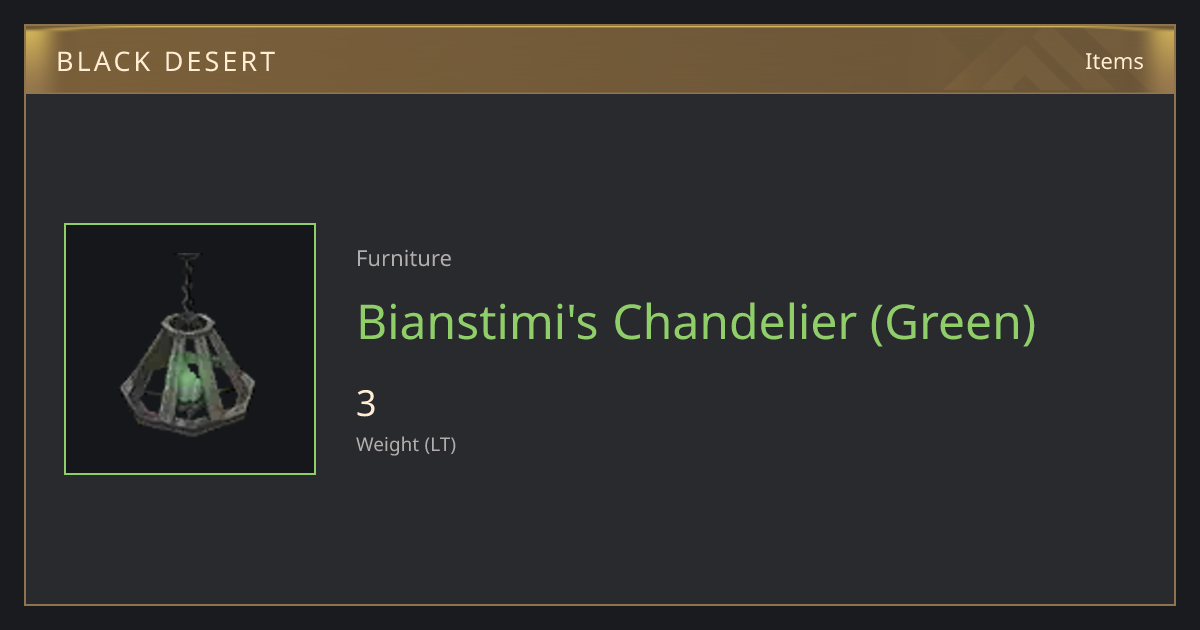The height and width of the screenshot is (630, 1200).
Task: Open the Items section link
Action: point(1114,61)
